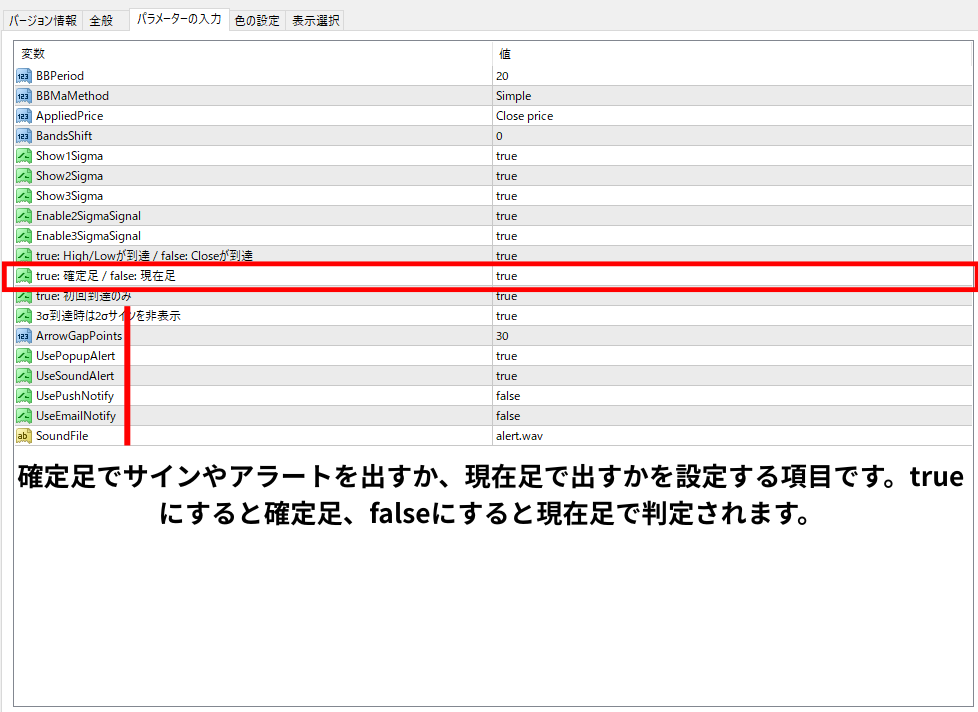The height and width of the screenshot is (712, 978).
Task: Click the BBPeriod integer type icon
Action: pos(24,76)
